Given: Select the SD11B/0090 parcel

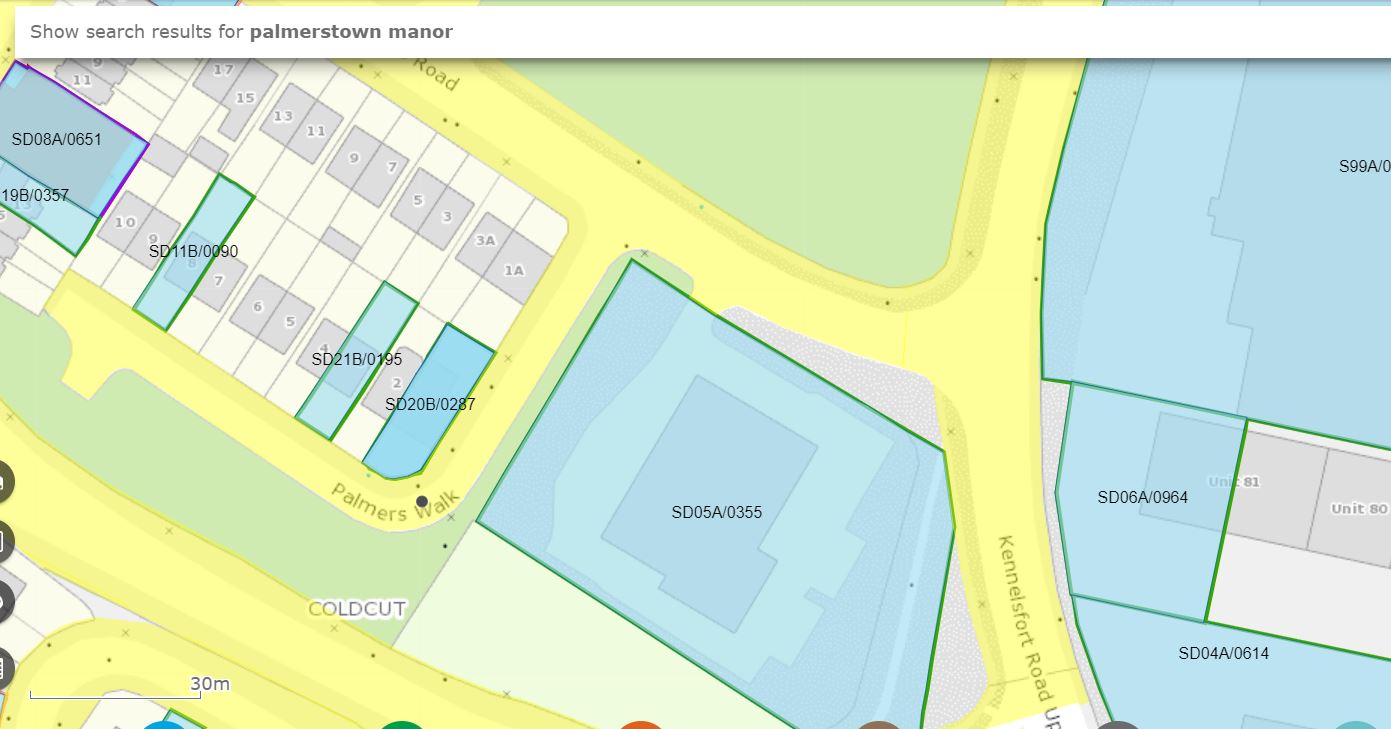Looking at the screenshot, I should tap(193, 251).
